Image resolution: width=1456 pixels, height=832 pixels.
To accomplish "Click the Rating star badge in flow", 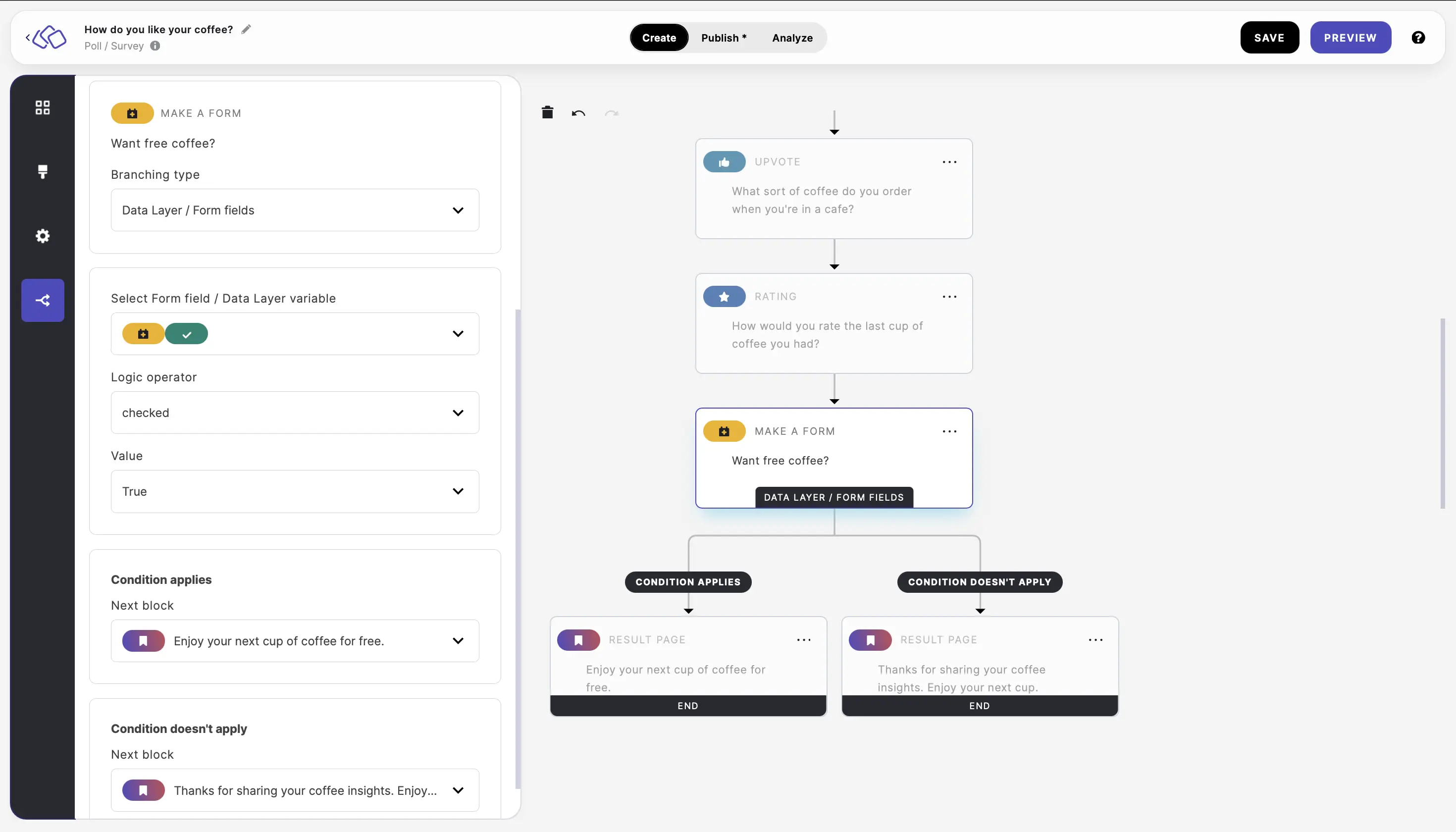I will pyautogui.click(x=724, y=297).
